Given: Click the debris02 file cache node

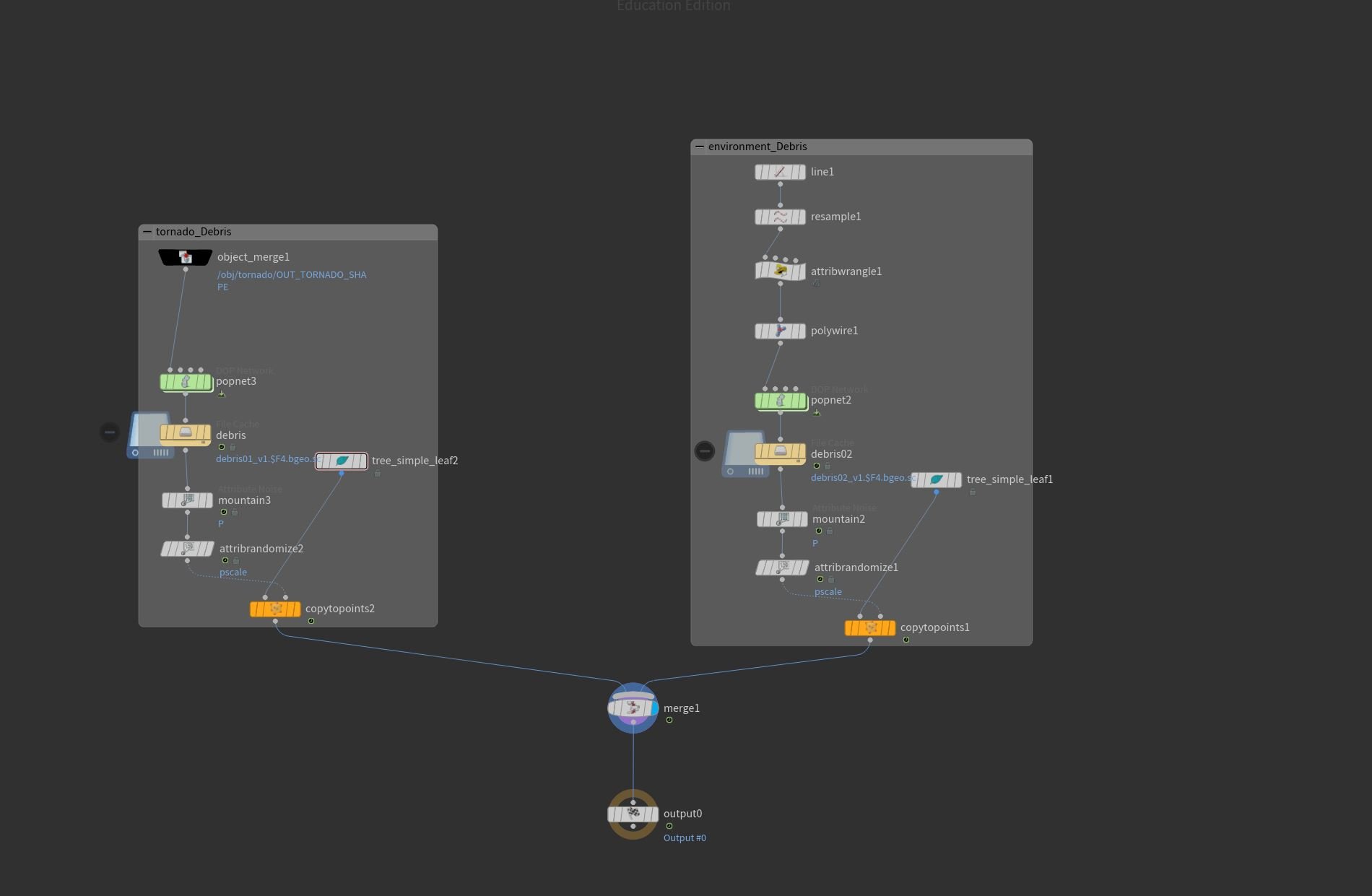Looking at the screenshot, I should coord(780,453).
